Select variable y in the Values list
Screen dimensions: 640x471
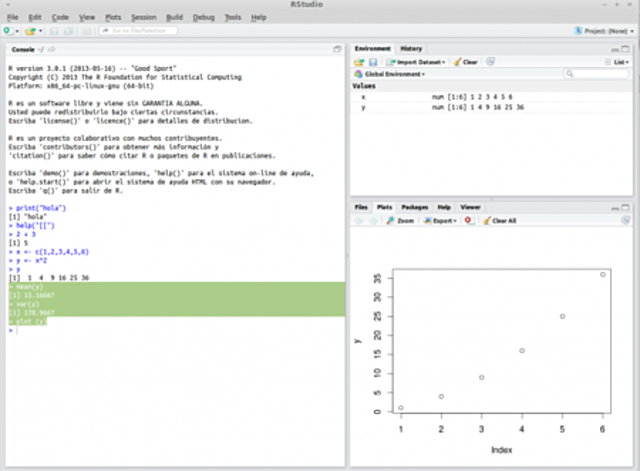click(363, 107)
